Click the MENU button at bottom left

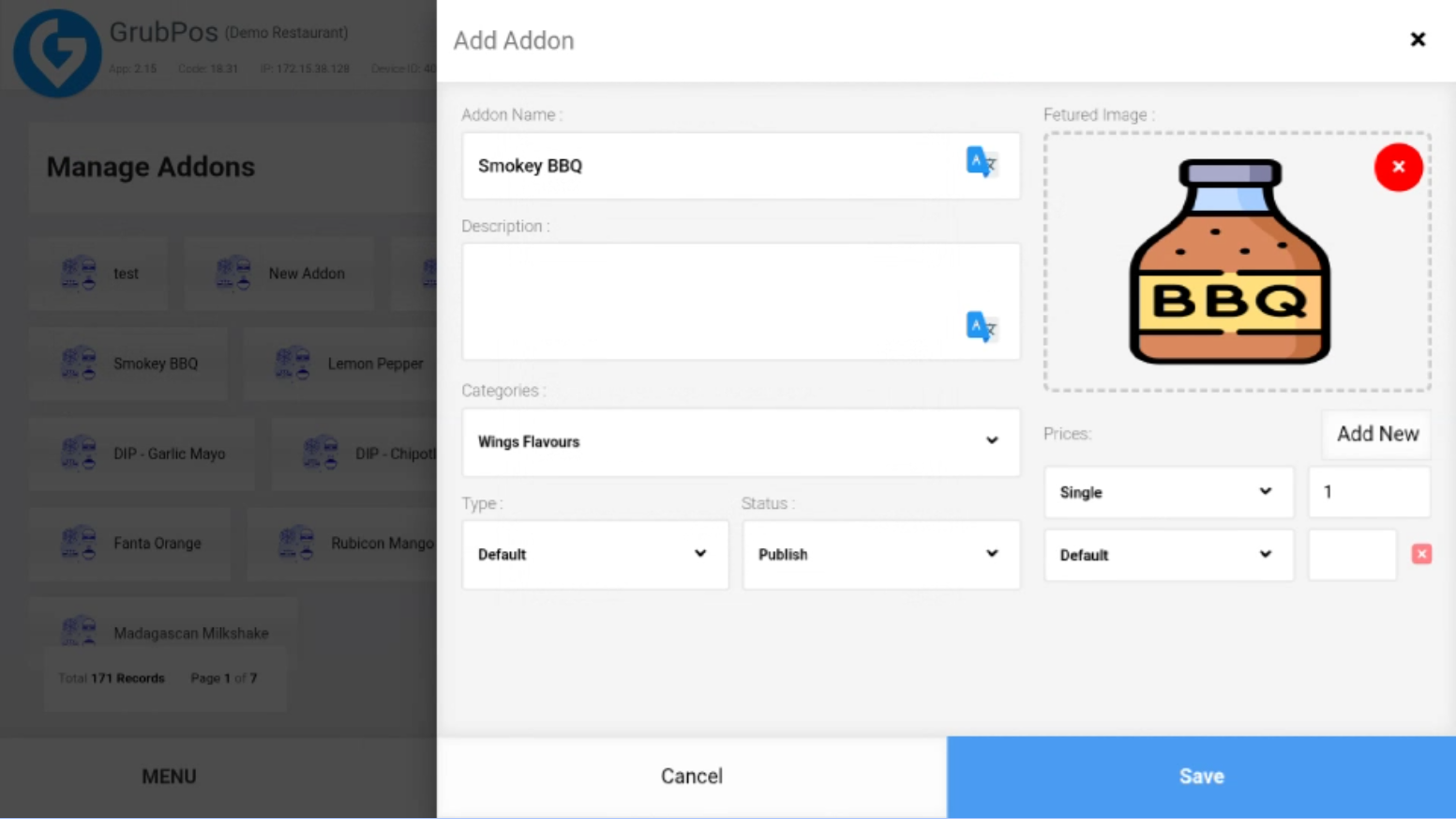click(169, 776)
